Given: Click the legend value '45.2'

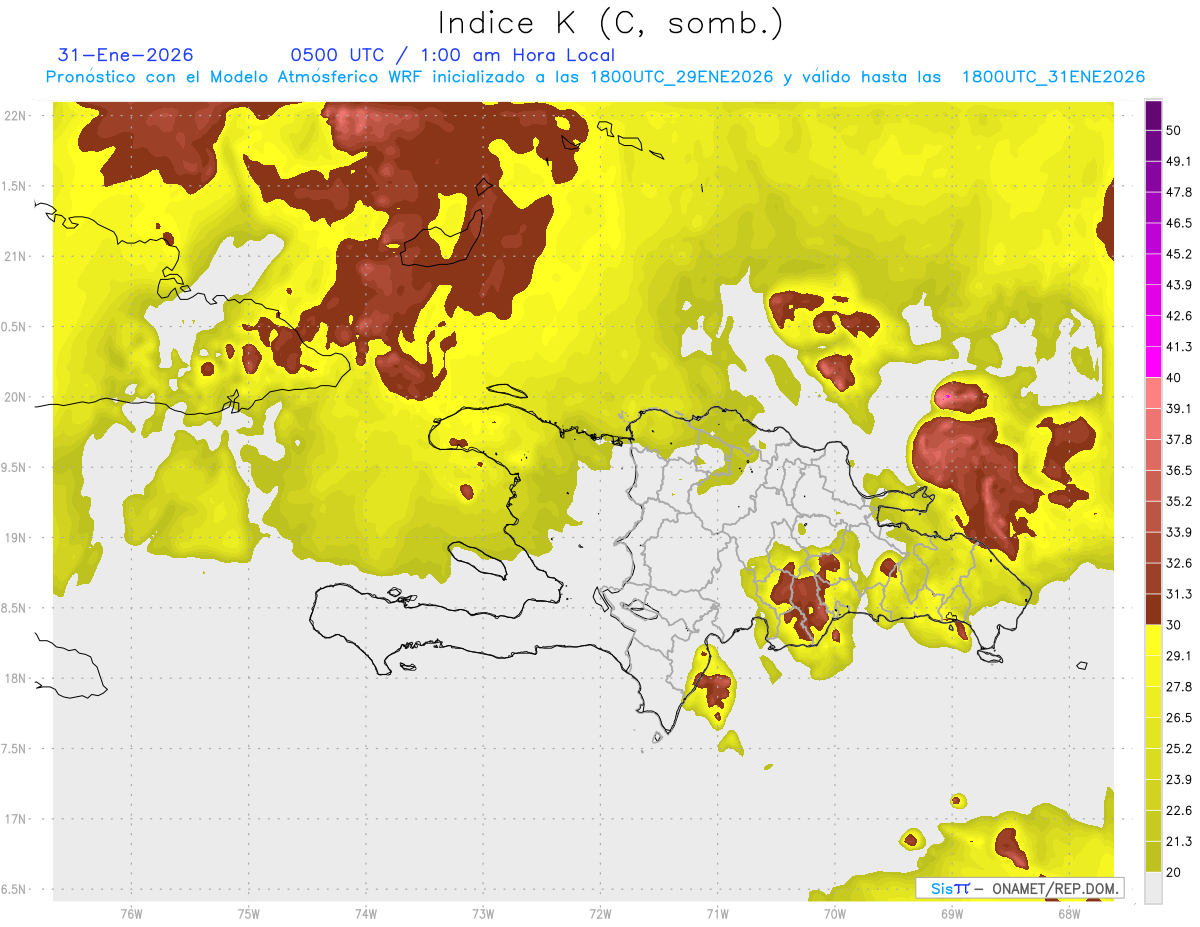Looking at the screenshot, I should point(1180,254).
